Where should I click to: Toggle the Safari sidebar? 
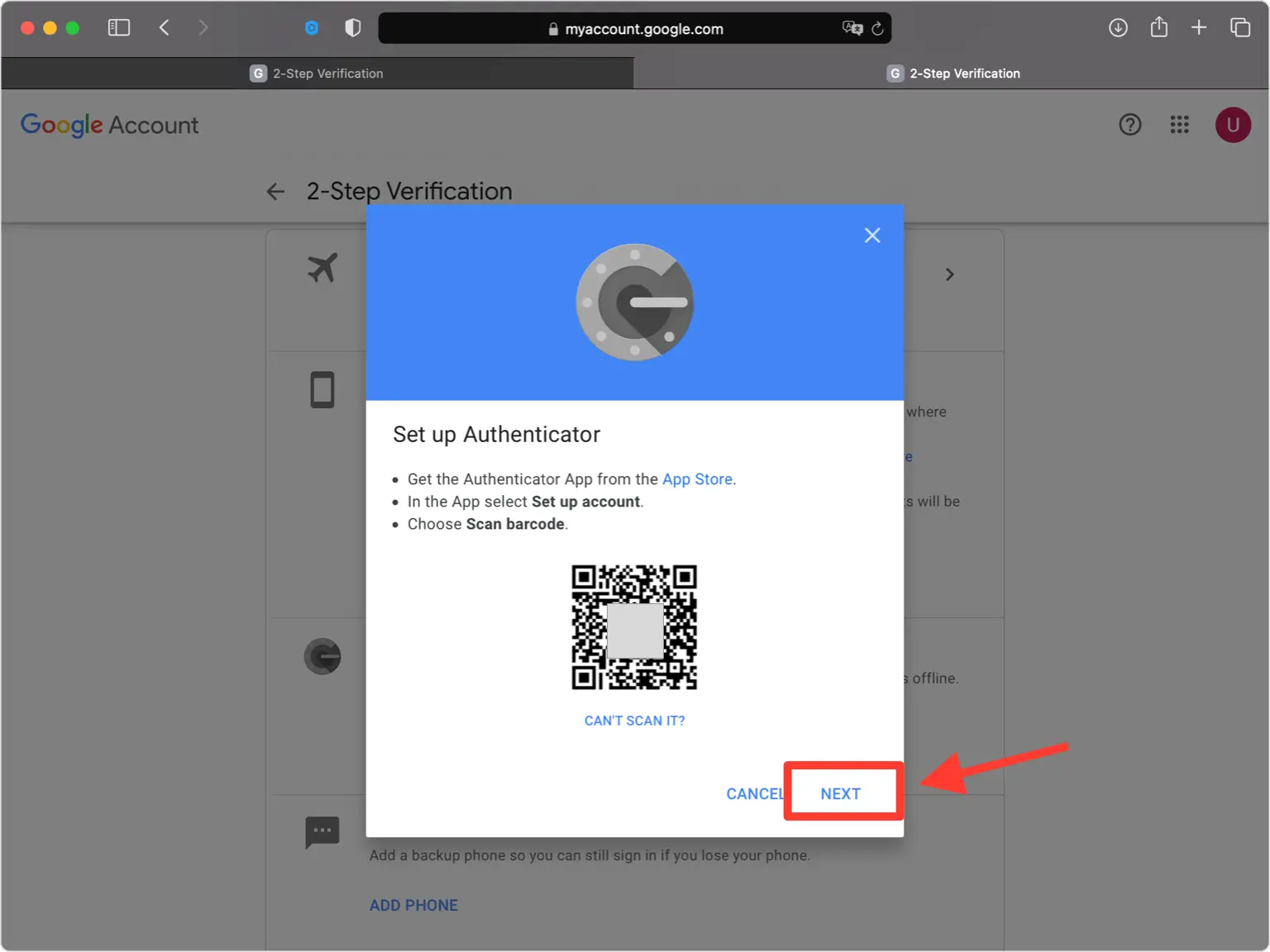pyautogui.click(x=119, y=28)
